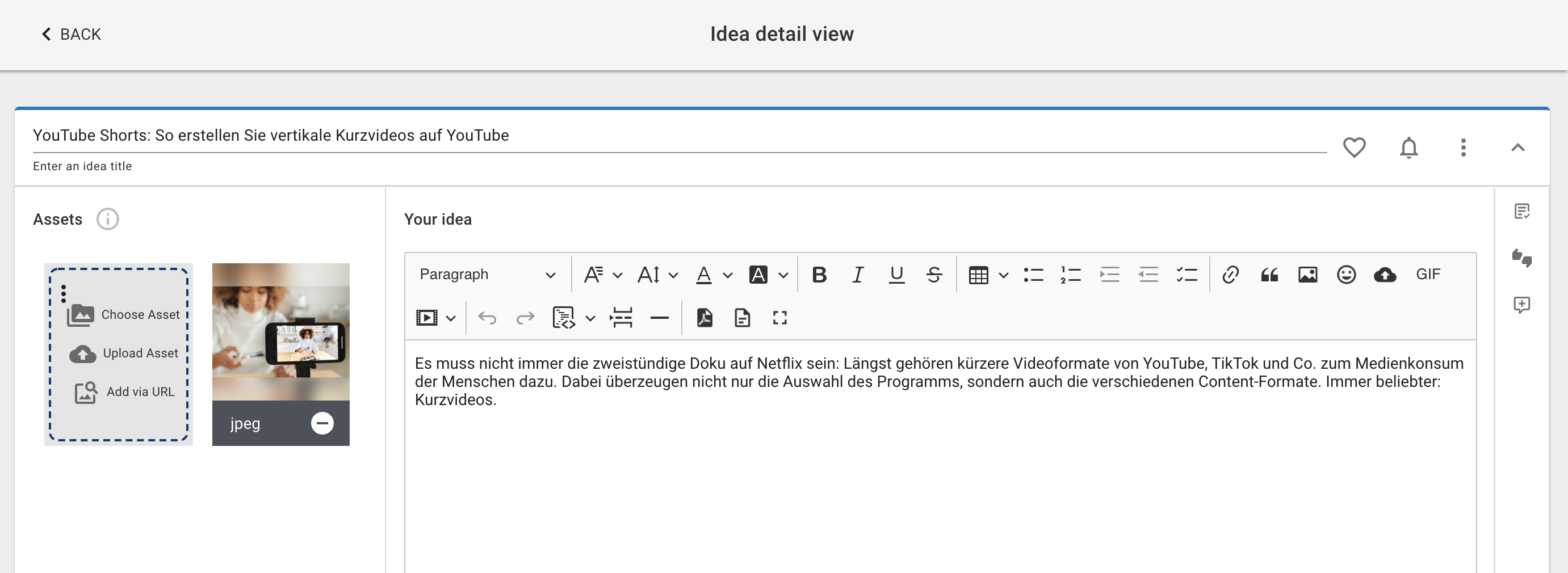1568x573 pixels.
Task: Insert a to-do checklist
Action: 1187,275
